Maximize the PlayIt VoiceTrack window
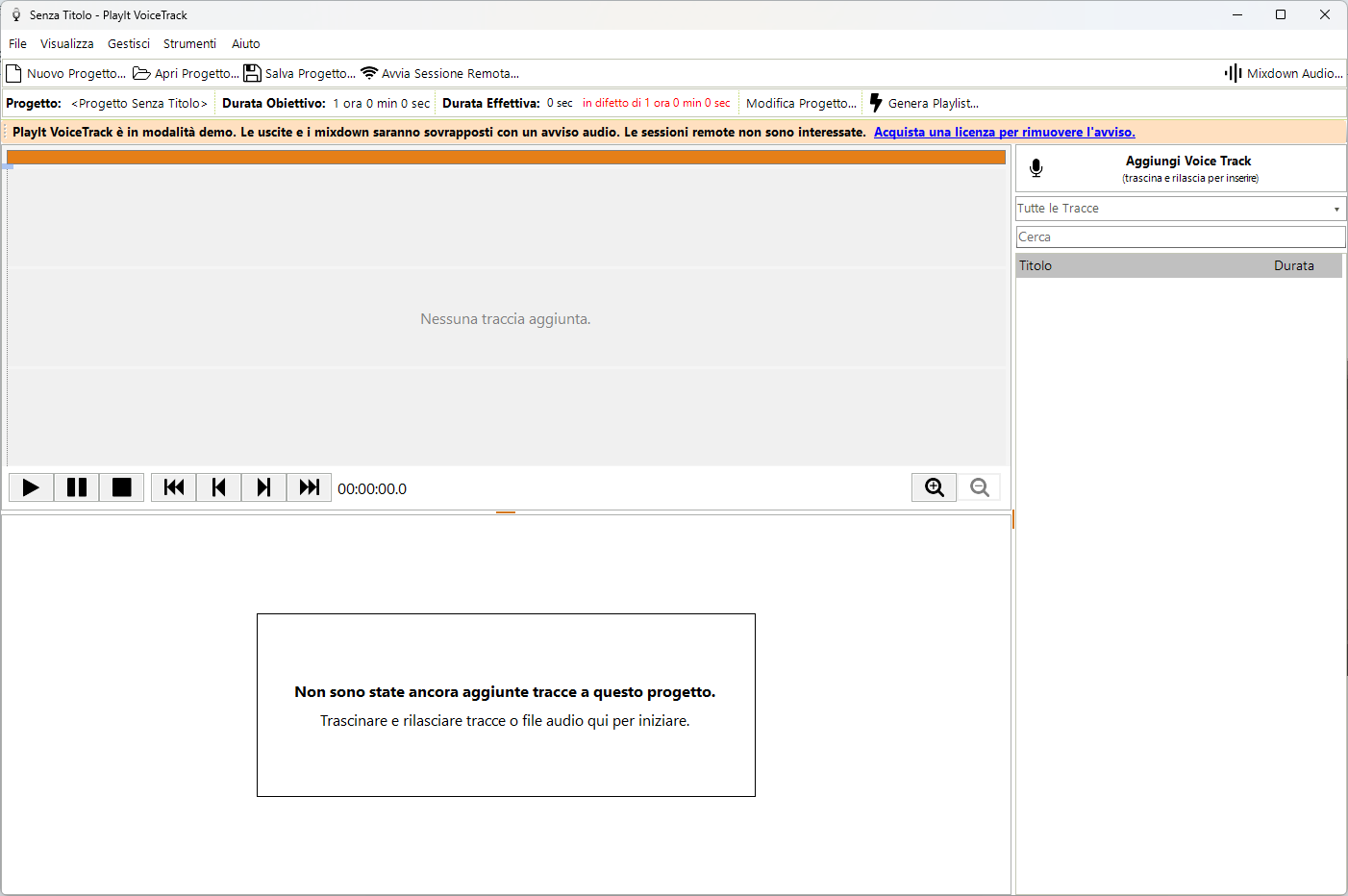The image size is (1348, 896). [x=1281, y=14]
